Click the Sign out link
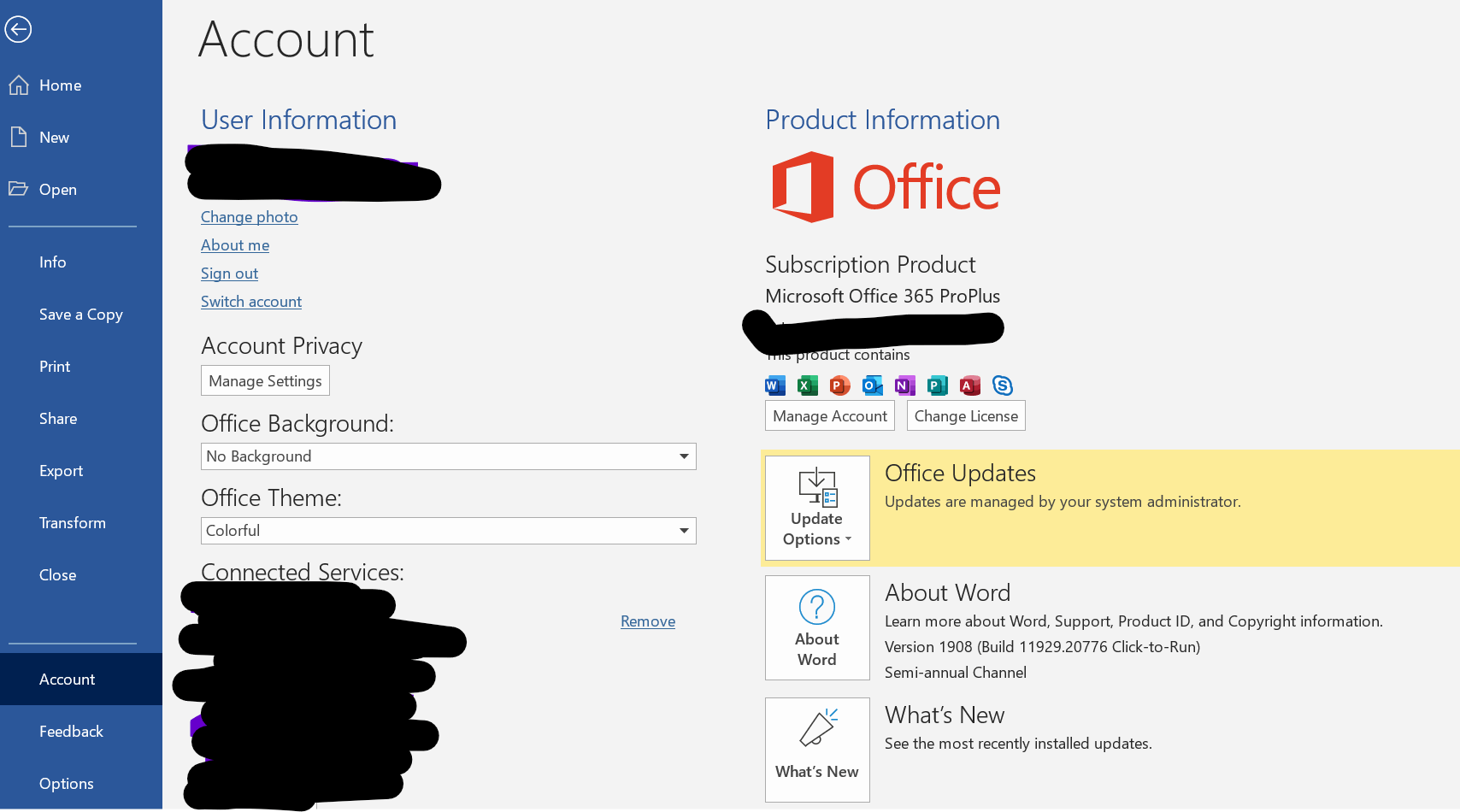This screenshot has height=812, width=1460. pos(229,274)
